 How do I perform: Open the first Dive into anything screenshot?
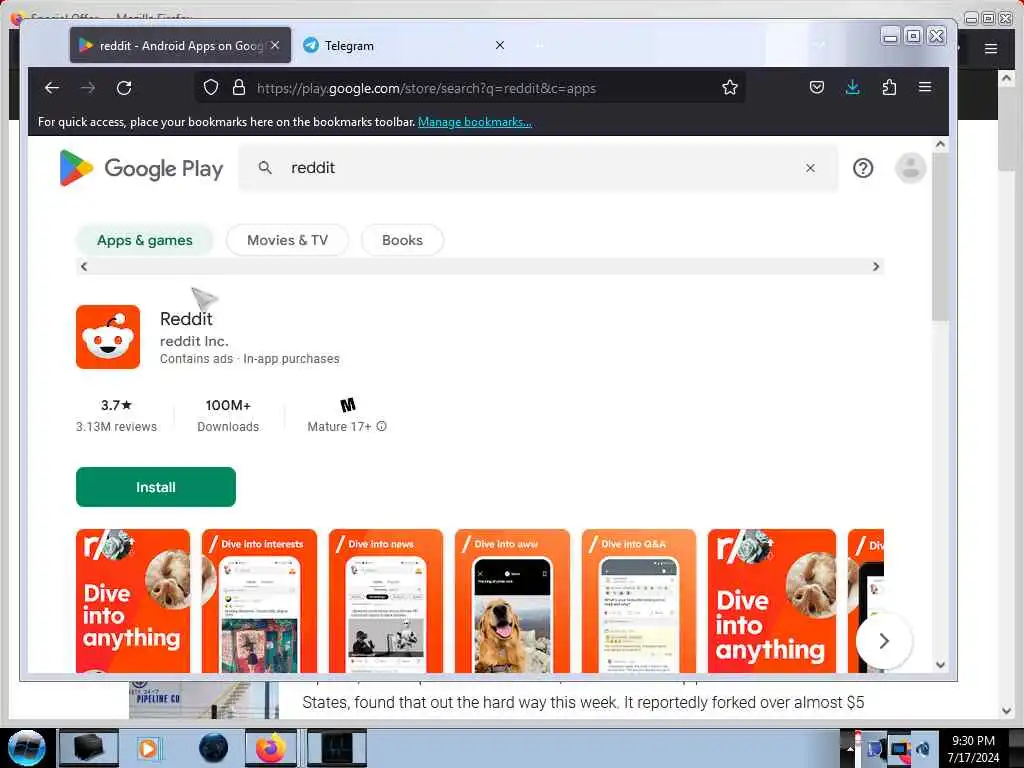coord(133,601)
